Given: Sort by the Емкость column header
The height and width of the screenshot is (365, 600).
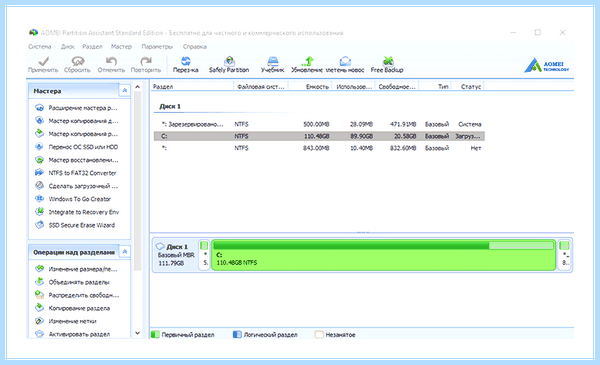Looking at the screenshot, I should coord(310,87).
